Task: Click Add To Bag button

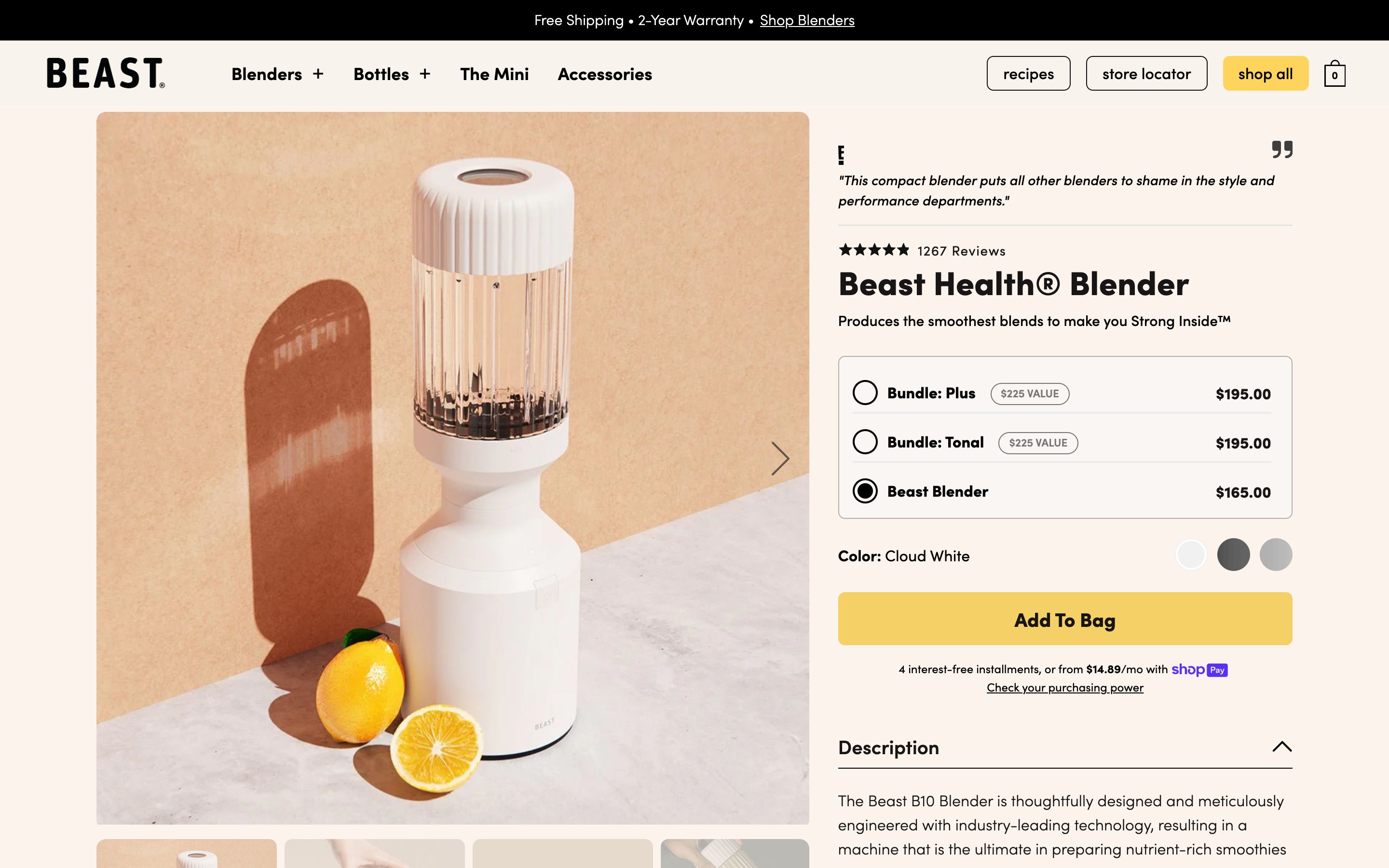Action: 1065,619
